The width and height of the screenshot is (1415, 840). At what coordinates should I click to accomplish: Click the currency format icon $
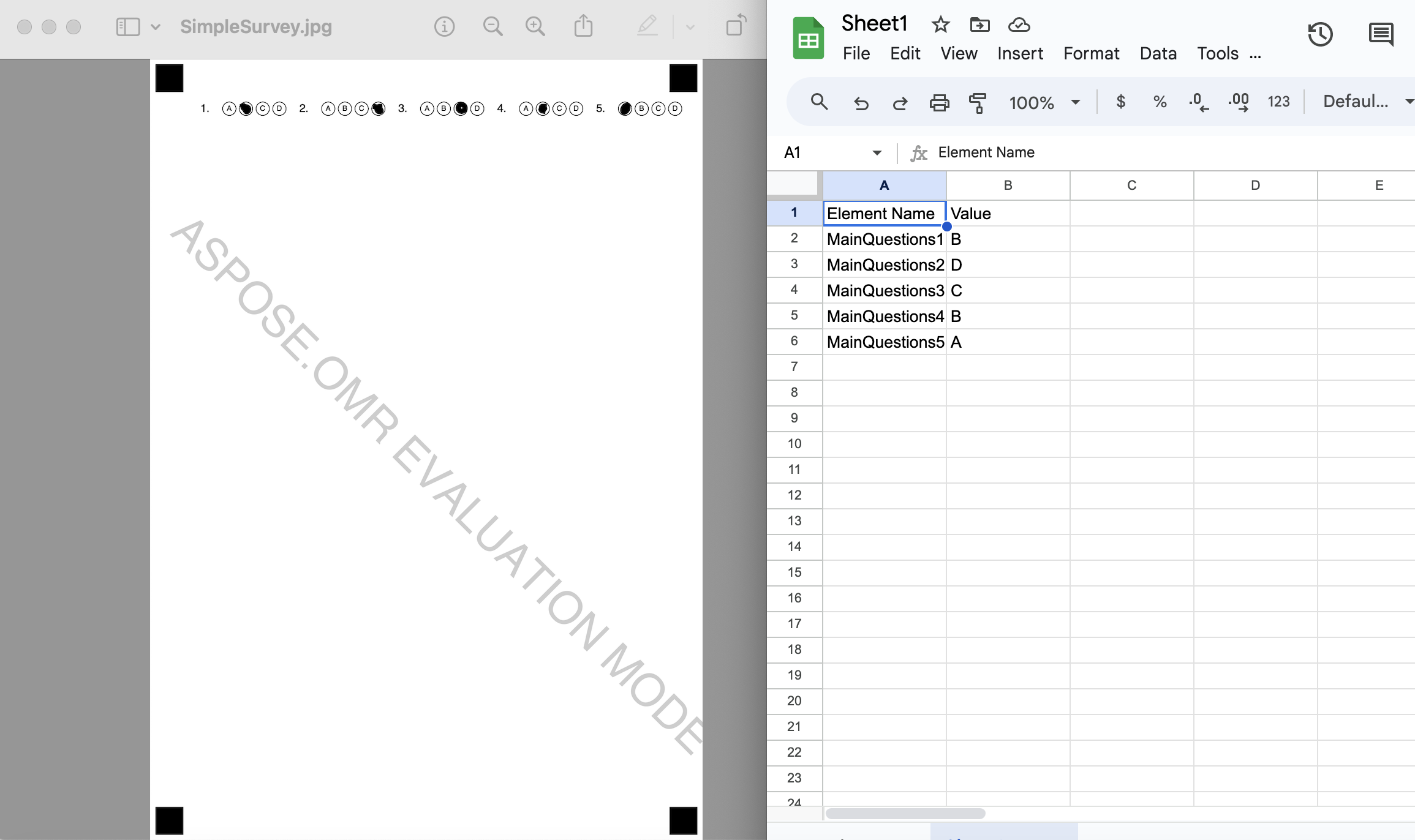click(x=1121, y=101)
